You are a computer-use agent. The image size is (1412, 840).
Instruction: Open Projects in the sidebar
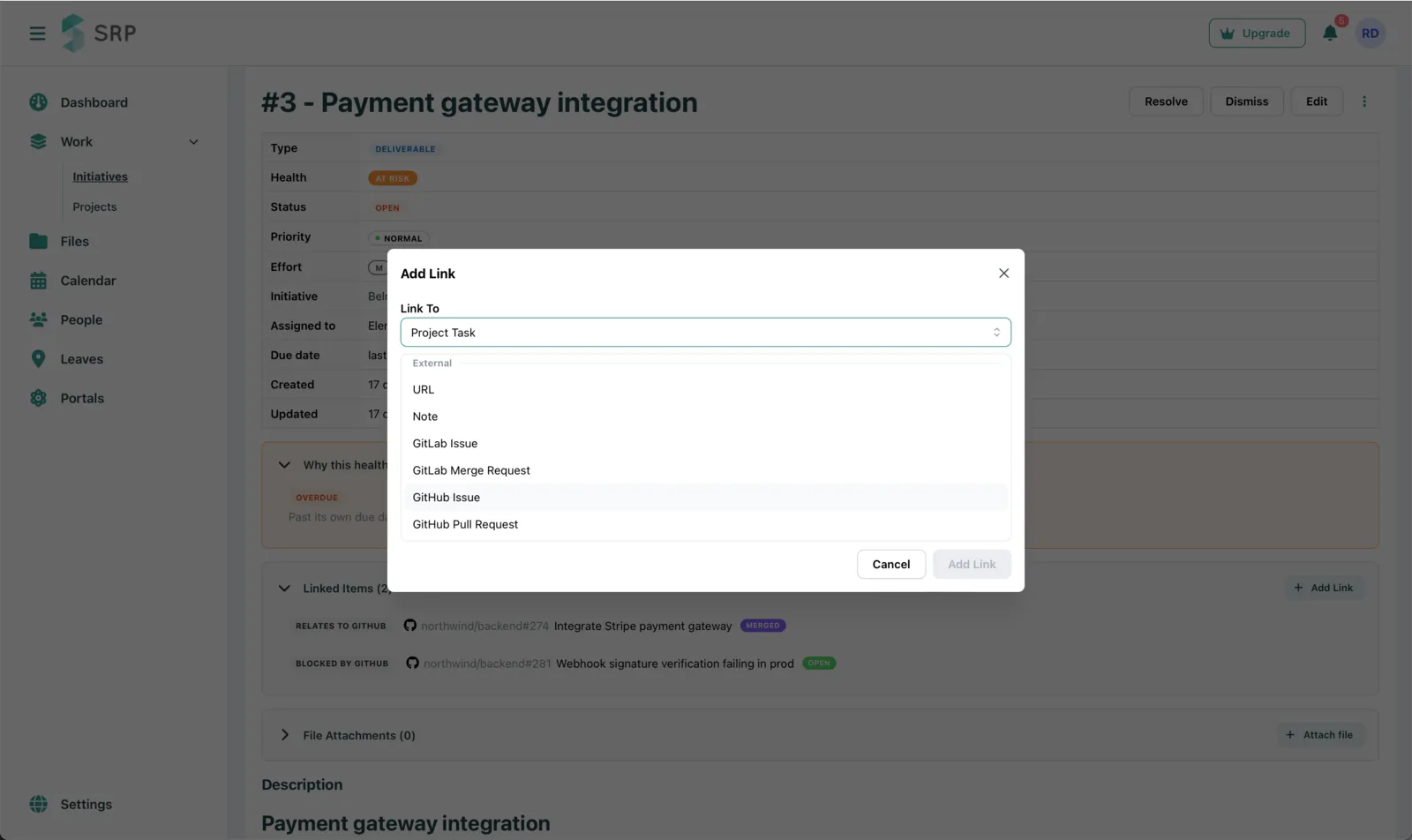coord(94,206)
